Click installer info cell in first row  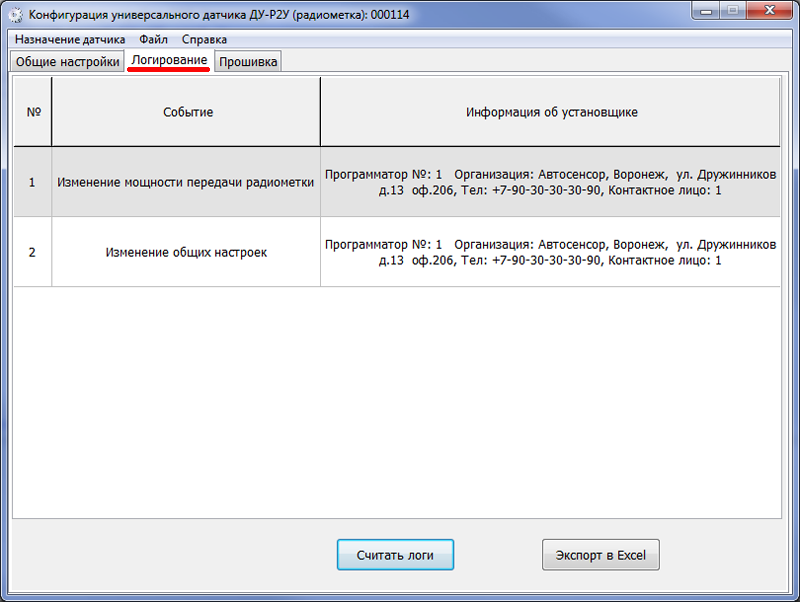[x=551, y=182]
